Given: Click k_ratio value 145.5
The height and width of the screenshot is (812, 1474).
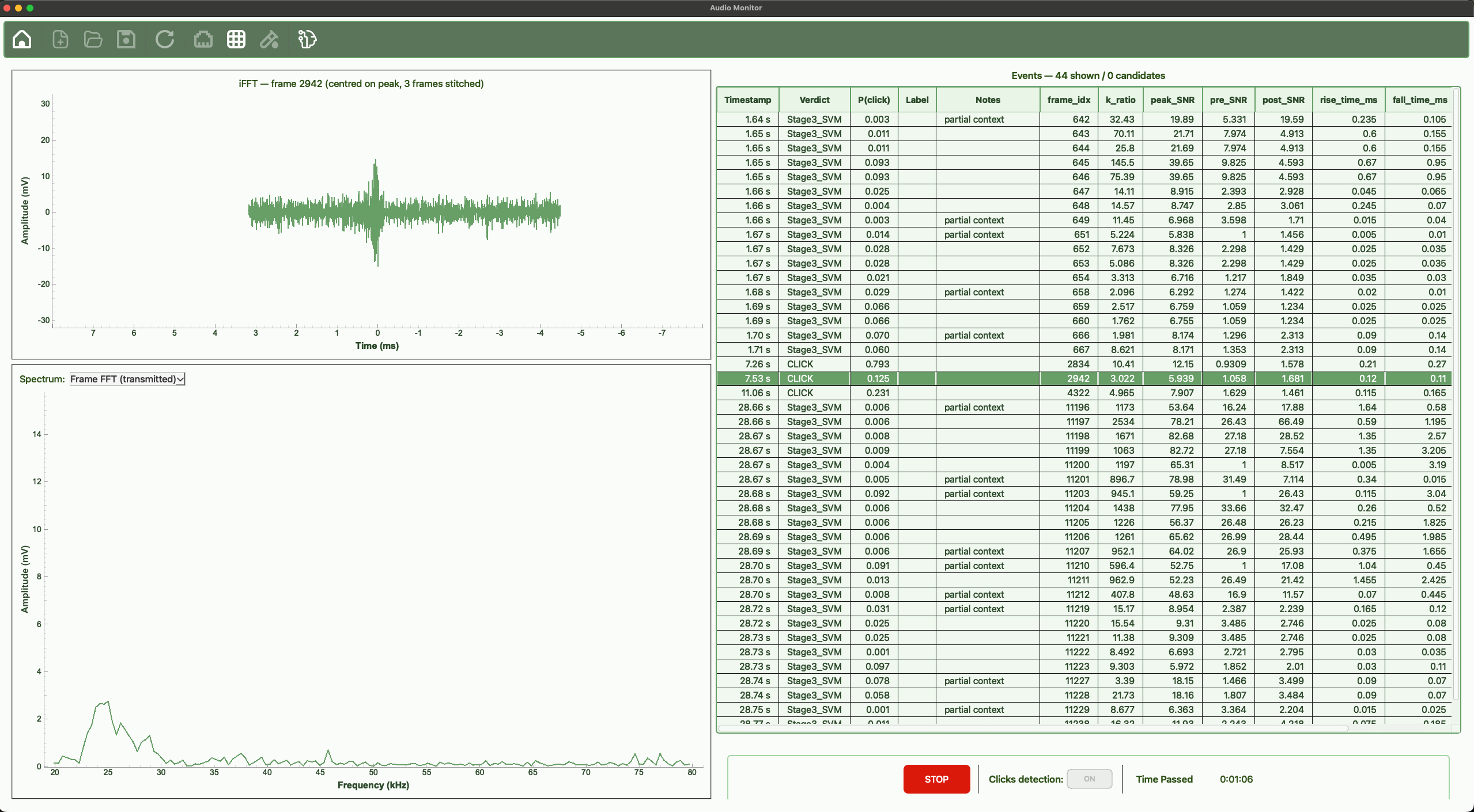Looking at the screenshot, I should pos(1121,162).
